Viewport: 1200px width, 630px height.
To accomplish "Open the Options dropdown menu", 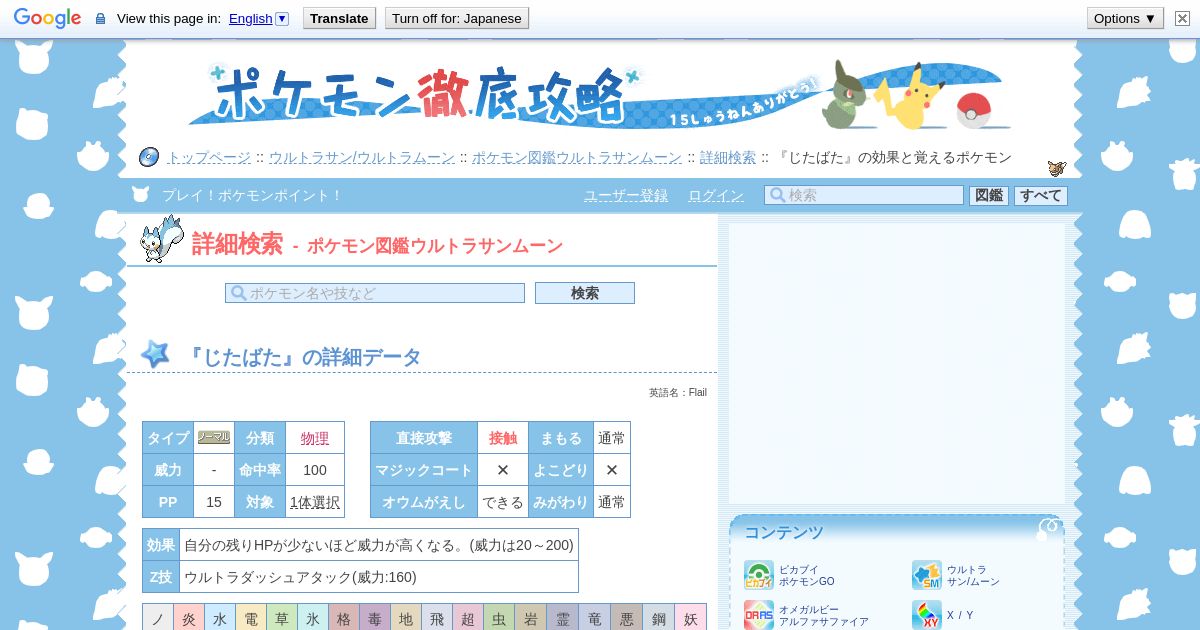I will click(x=1125, y=18).
